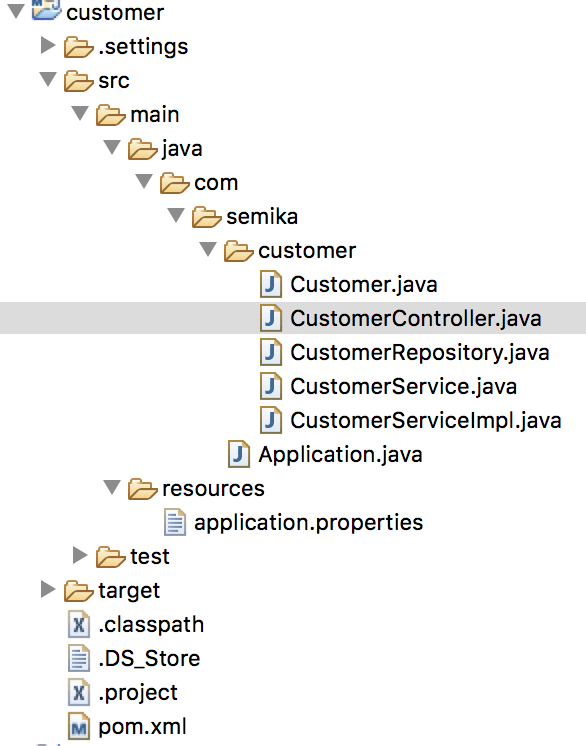Select the resources folder label
586x746 pixels.
213,489
